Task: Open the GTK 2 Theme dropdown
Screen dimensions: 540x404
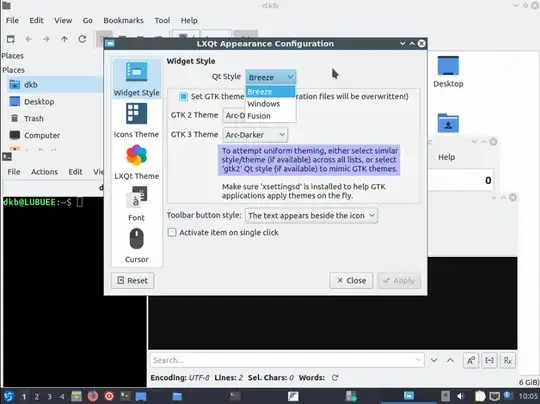Action: [x=234, y=115]
